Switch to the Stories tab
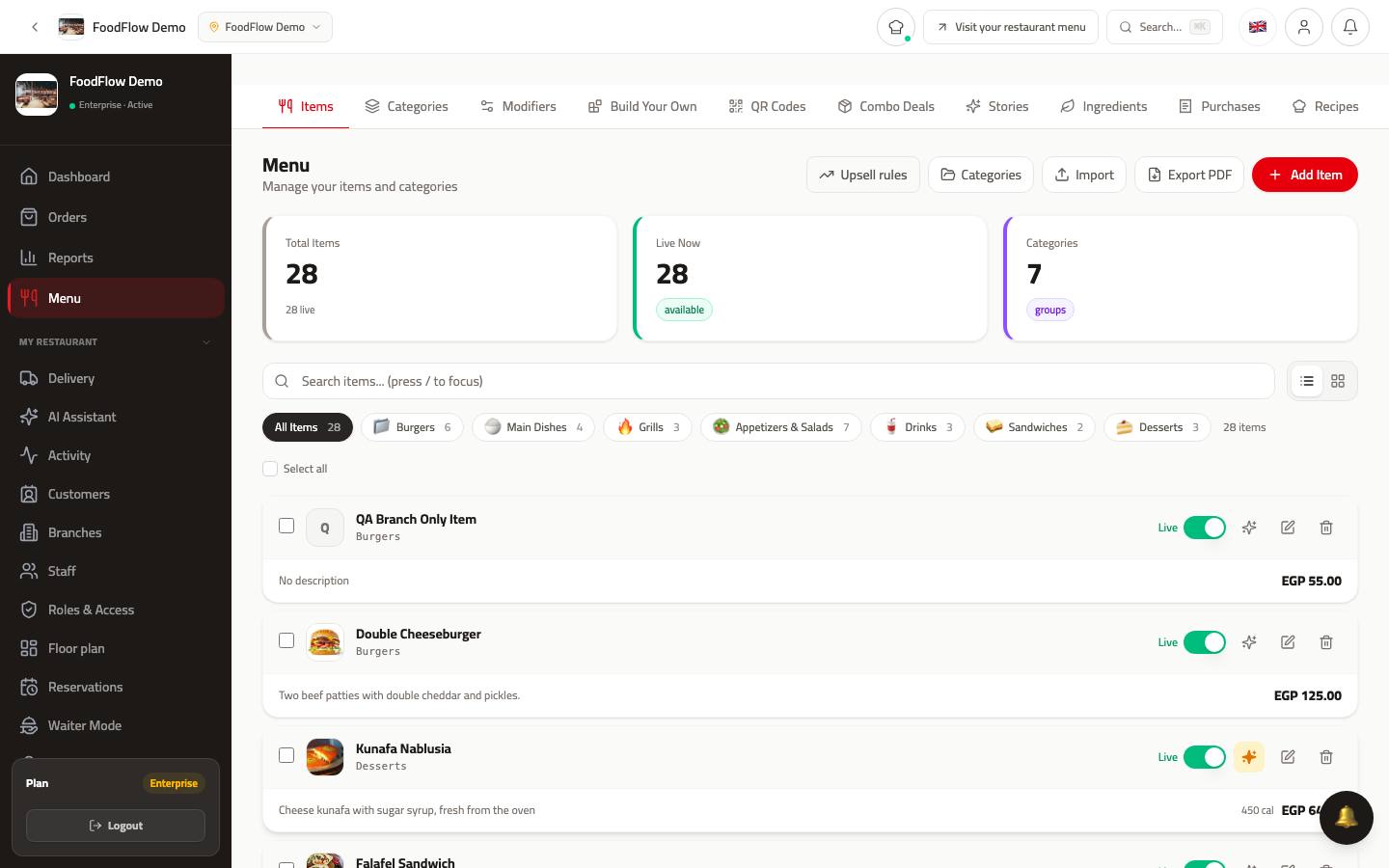This screenshot has width=1389, height=868. click(x=997, y=106)
